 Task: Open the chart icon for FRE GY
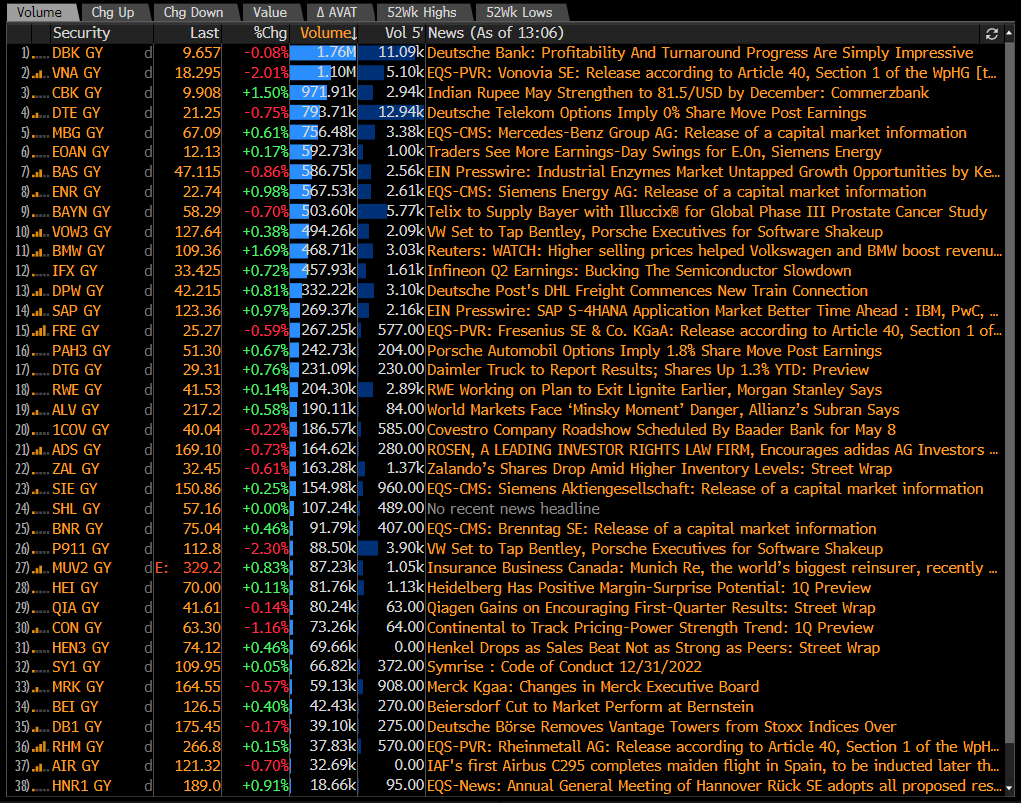(40, 331)
